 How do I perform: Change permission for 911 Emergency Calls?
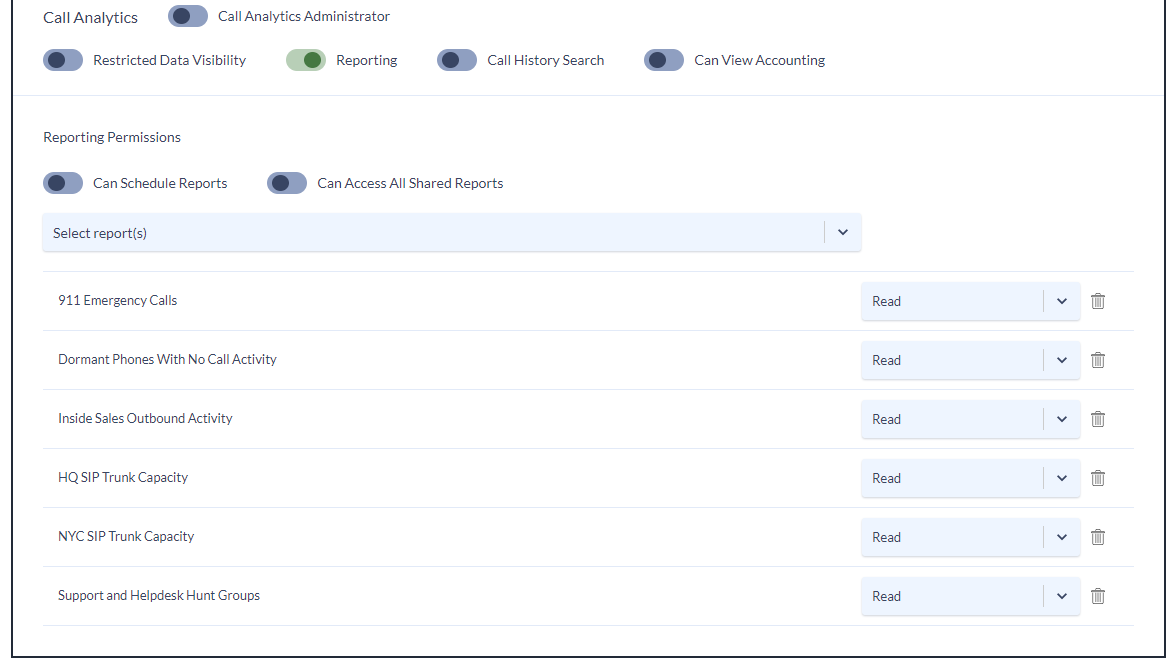click(970, 301)
